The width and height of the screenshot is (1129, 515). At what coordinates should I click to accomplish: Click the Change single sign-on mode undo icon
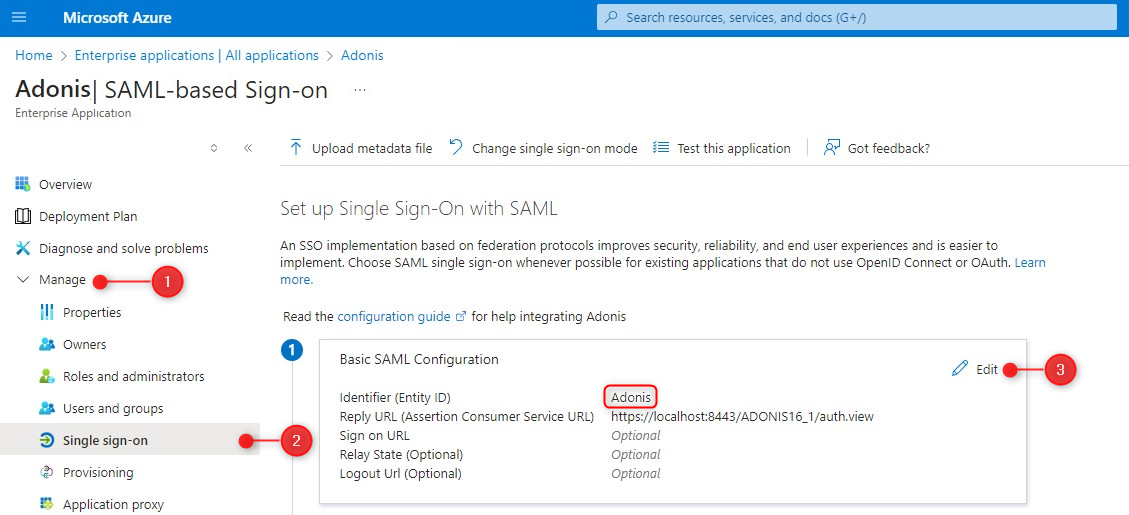[456, 148]
